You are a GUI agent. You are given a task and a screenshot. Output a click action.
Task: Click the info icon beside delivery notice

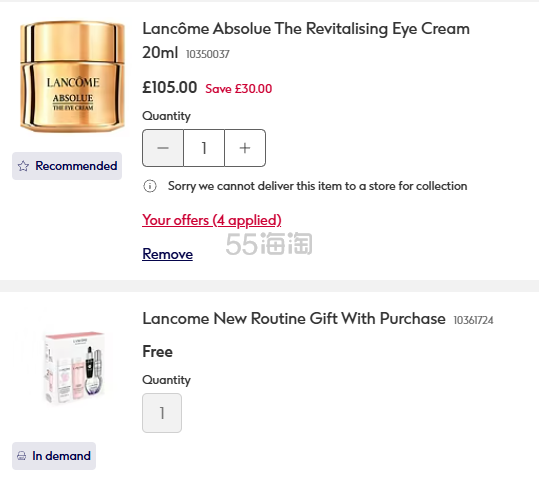tap(150, 186)
